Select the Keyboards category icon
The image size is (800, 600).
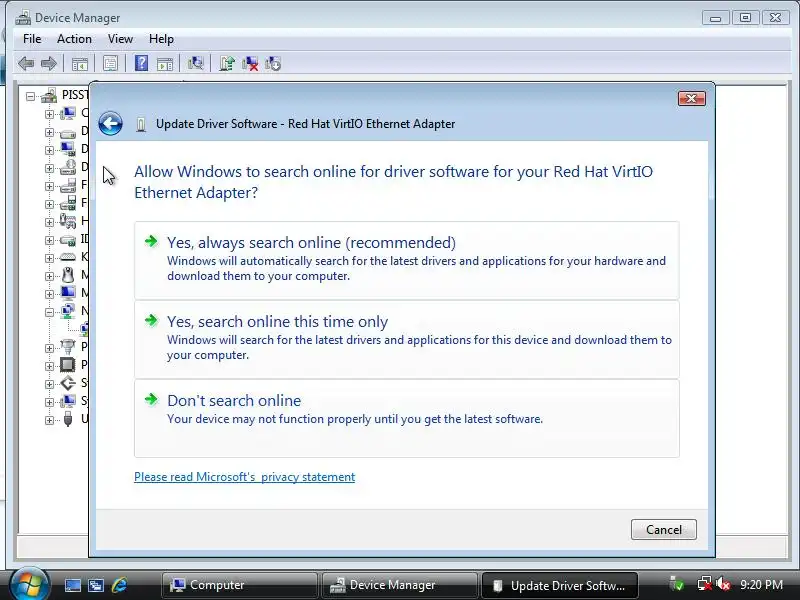pos(67,257)
